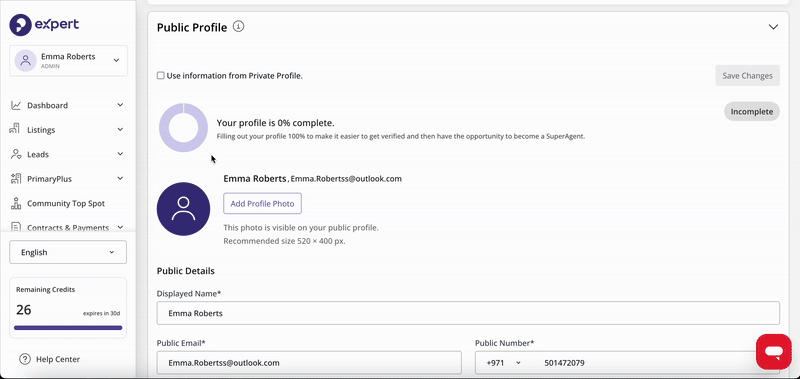Click the Help Center question mark icon
The height and width of the screenshot is (379, 800).
coord(24,359)
